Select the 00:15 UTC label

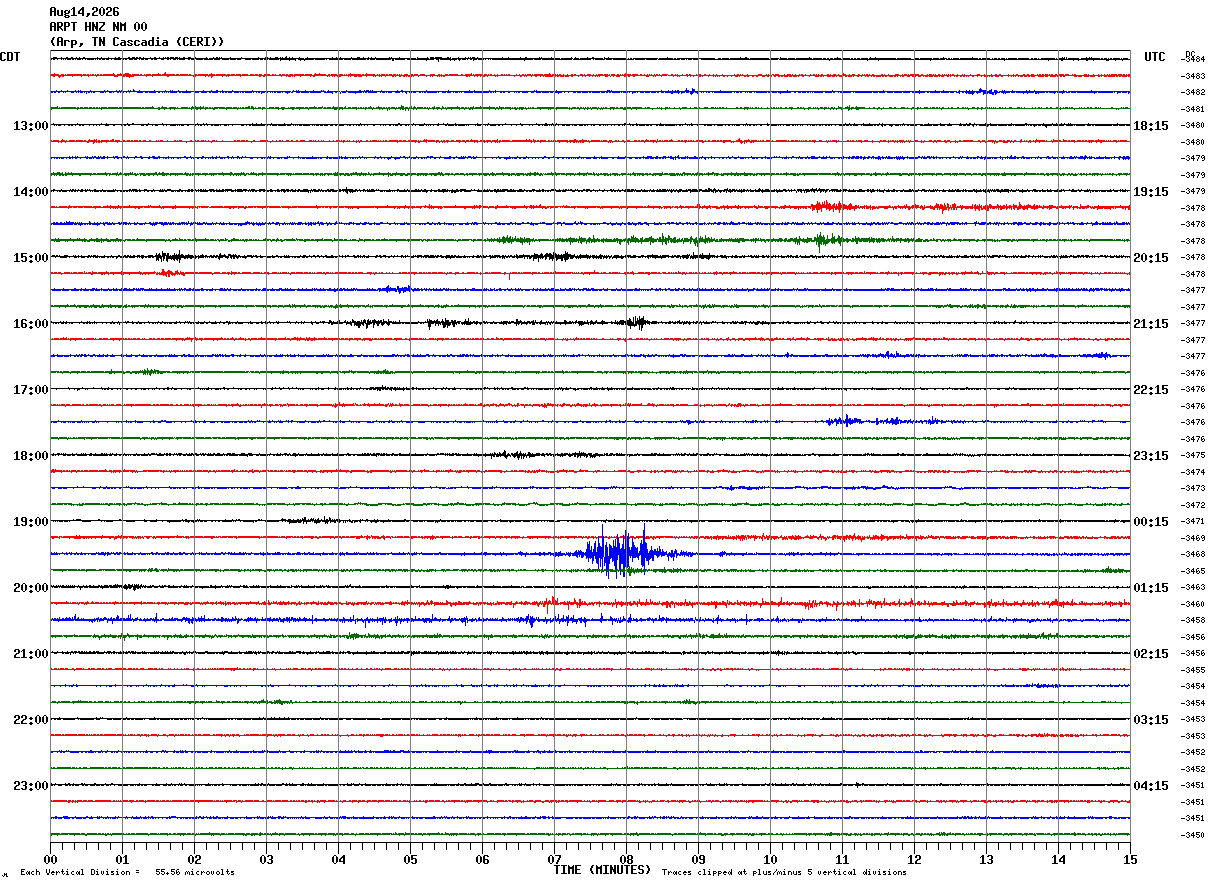coord(1151,522)
